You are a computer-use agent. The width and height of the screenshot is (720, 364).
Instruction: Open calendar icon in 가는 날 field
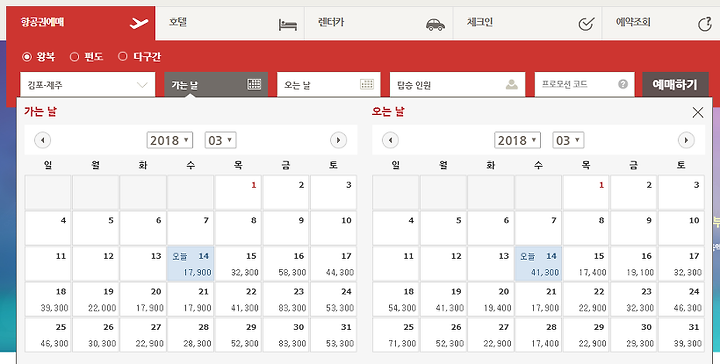point(254,84)
